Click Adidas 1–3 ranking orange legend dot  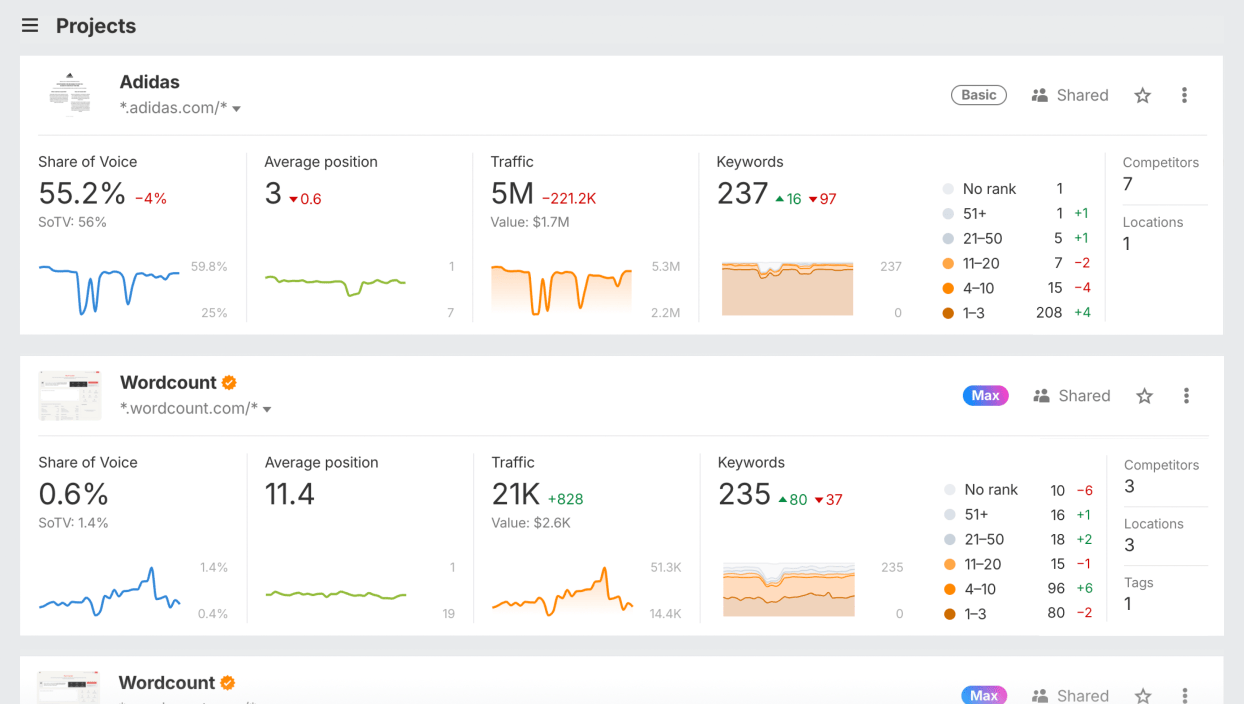[x=948, y=313]
